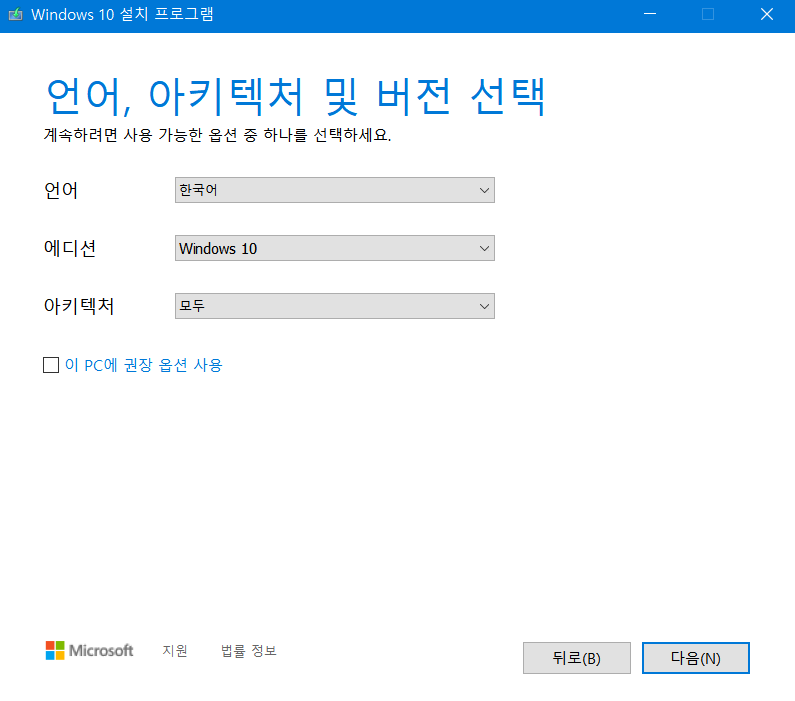Click the 'Windows 10 설치 프로그램' window title
The width and height of the screenshot is (795, 701).
tap(122, 14)
